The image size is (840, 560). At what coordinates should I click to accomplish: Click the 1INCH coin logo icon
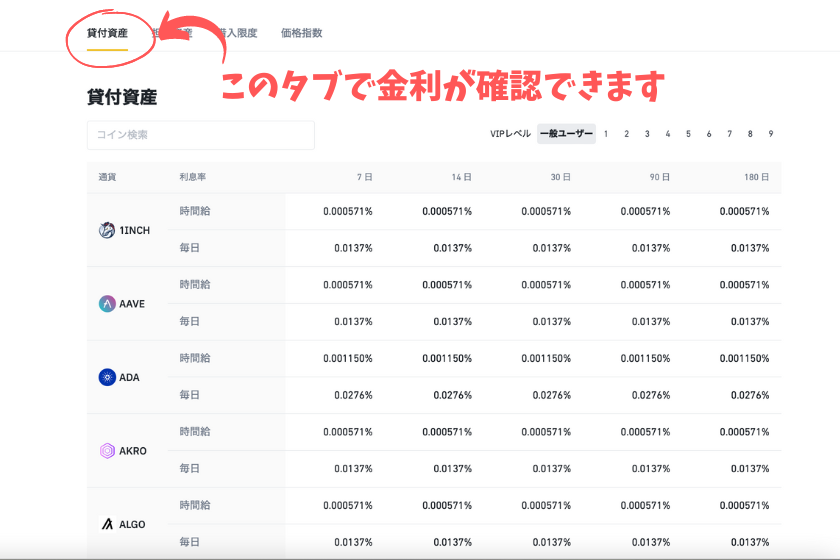[x=107, y=230]
